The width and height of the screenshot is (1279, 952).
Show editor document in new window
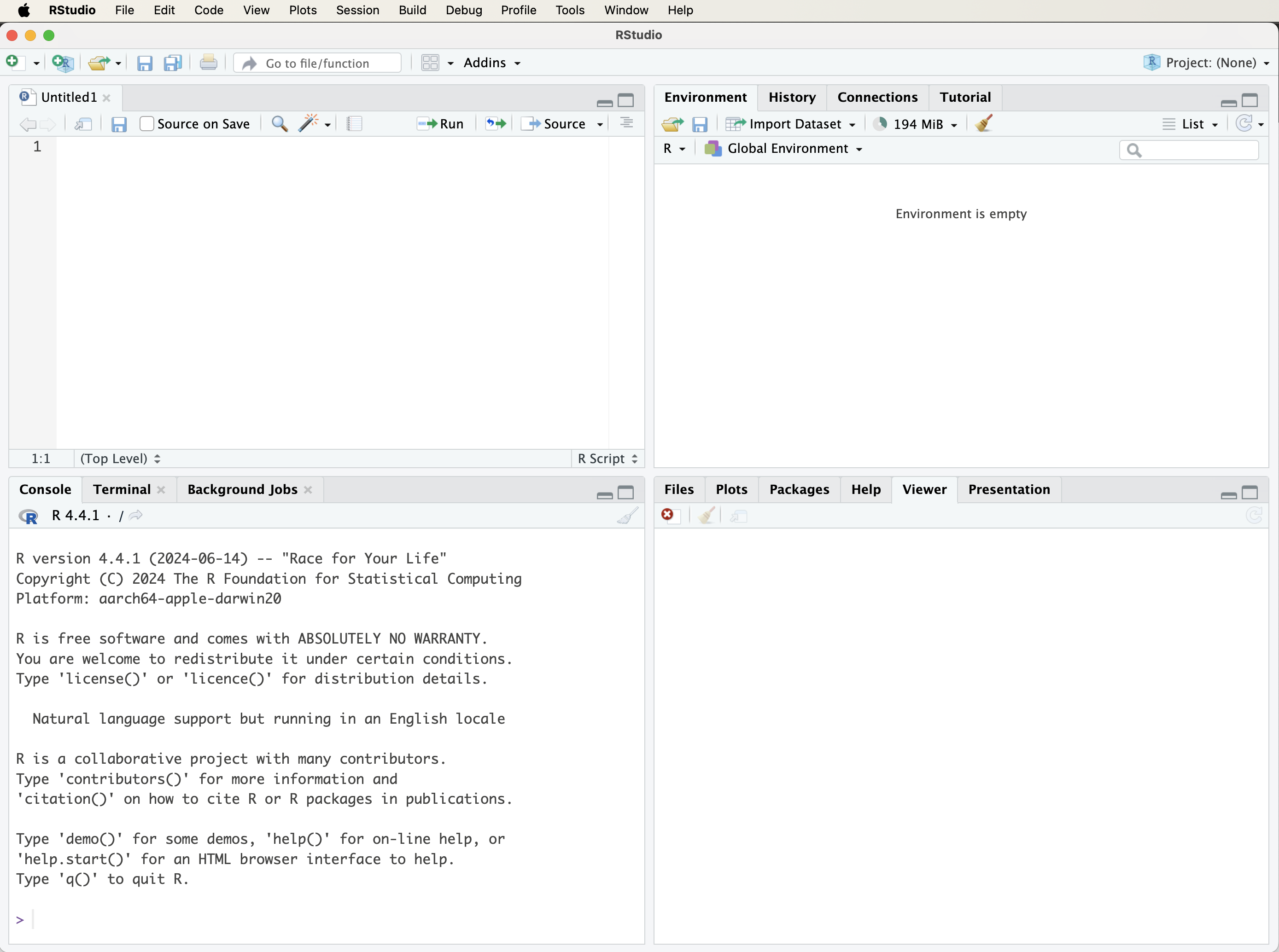click(83, 124)
